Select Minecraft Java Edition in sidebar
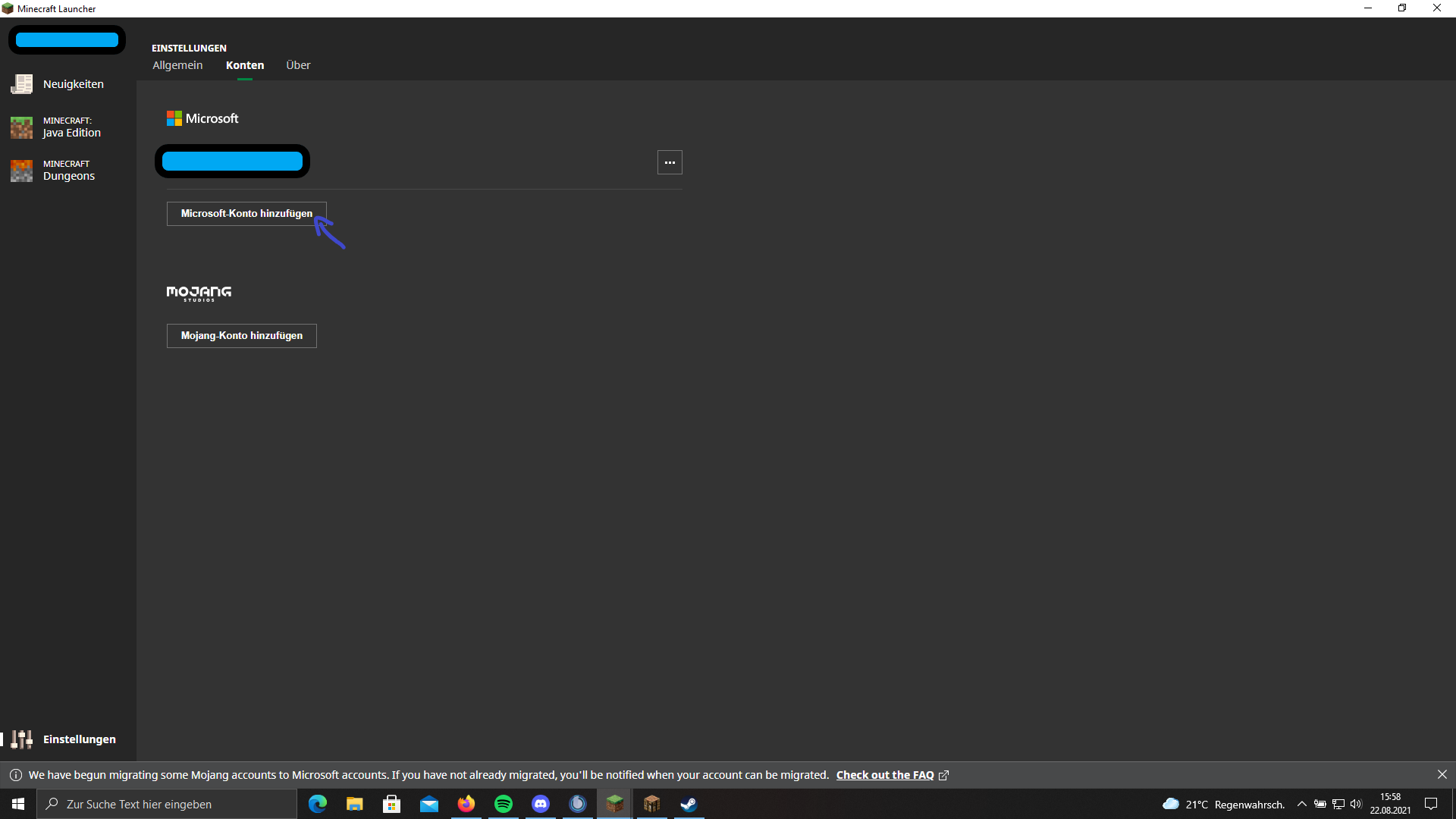1456x819 pixels. [68, 127]
